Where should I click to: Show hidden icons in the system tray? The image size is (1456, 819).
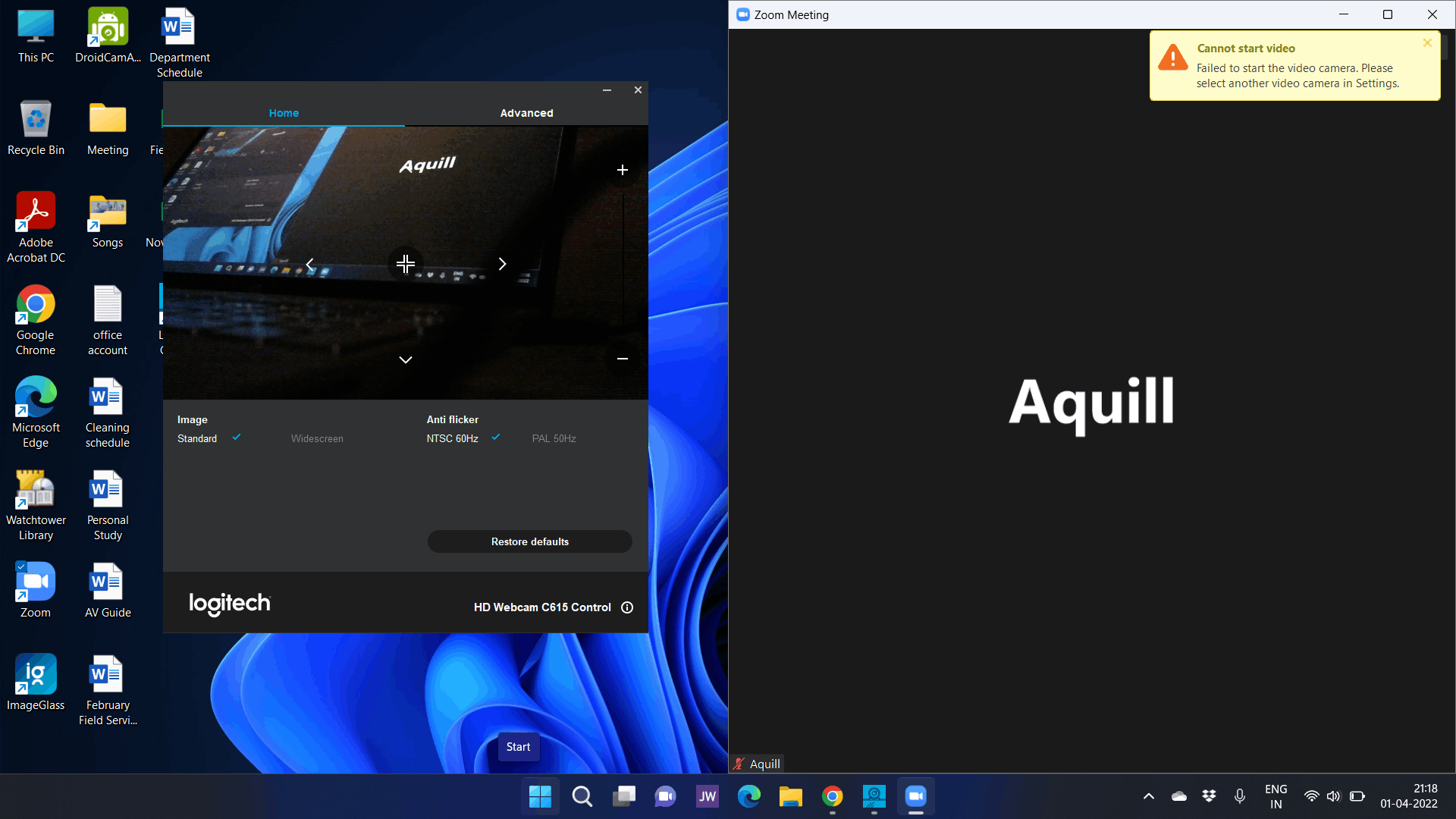click(x=1148, y=796)
